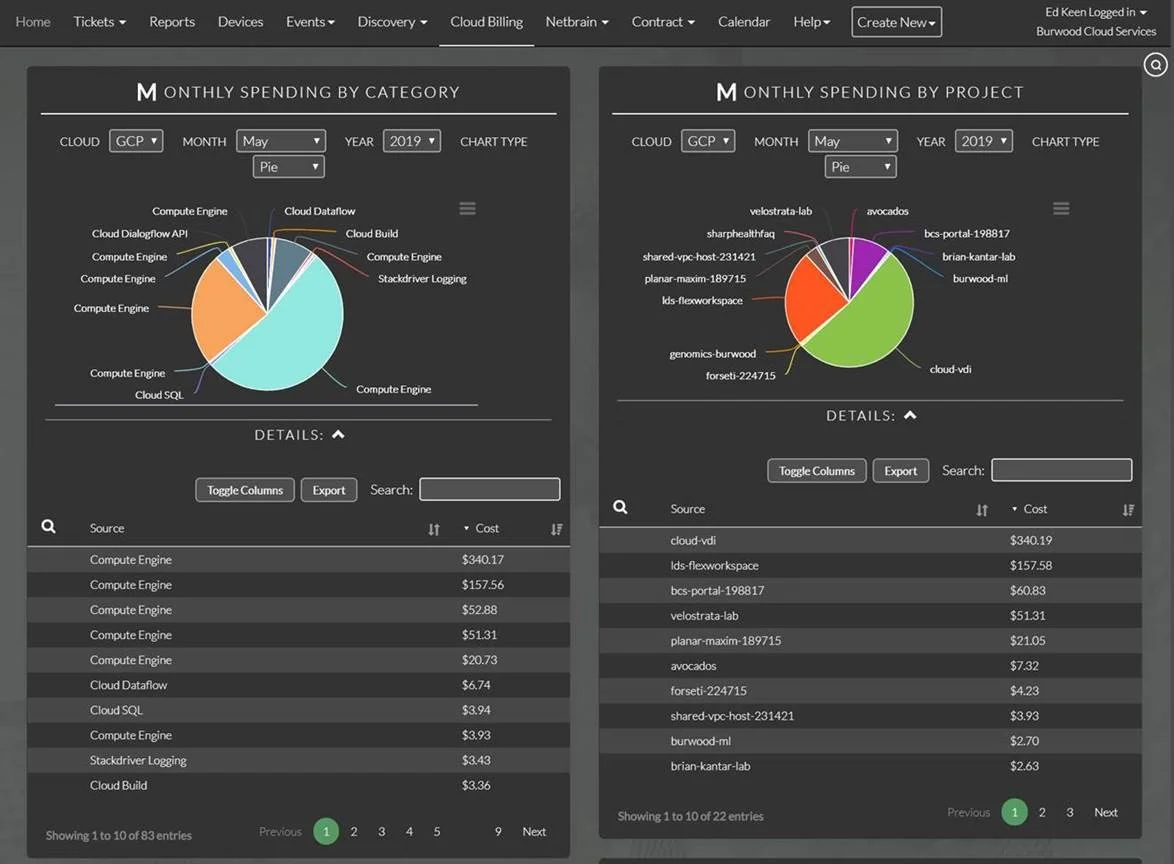Open the Netbrain menu
Image resolution: width=1174 pixels, height=864 pixels.
tap(577, 22)
